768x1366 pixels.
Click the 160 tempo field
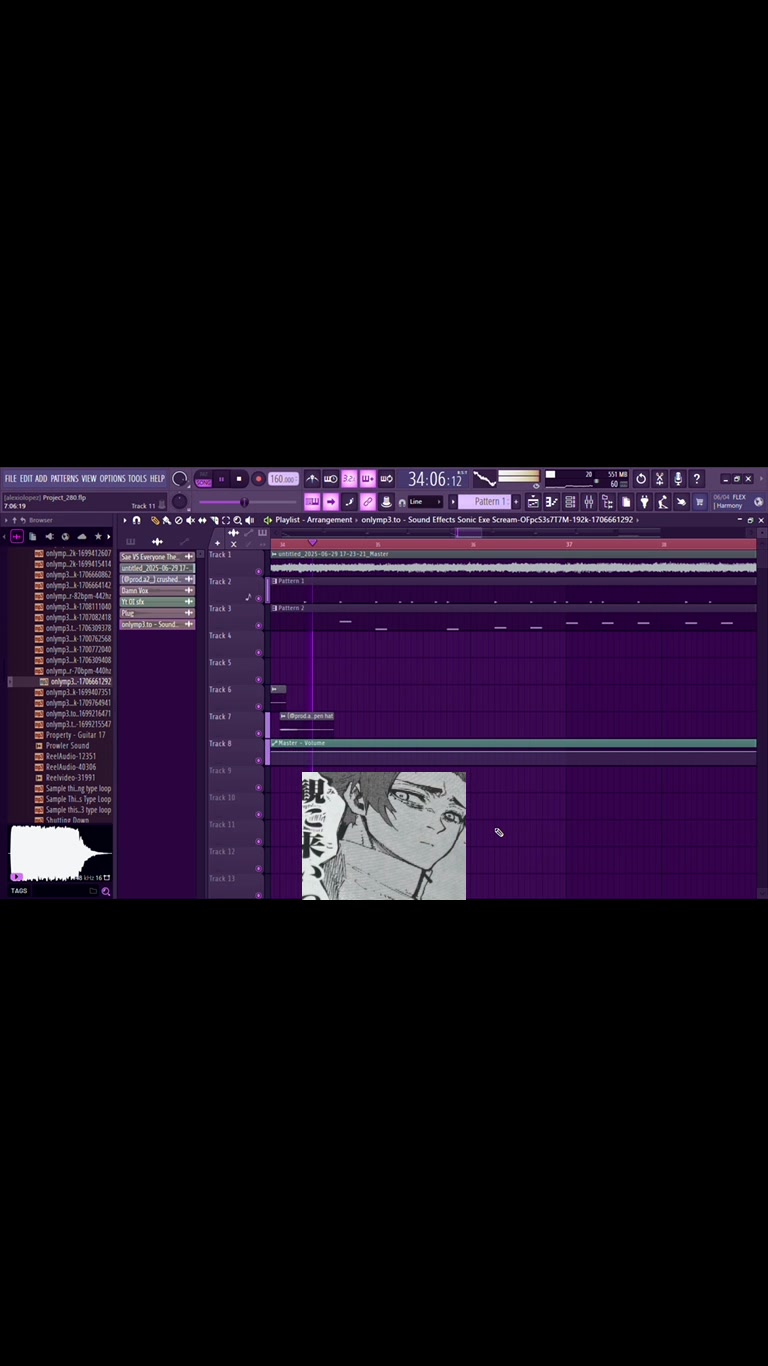point(283,479)
